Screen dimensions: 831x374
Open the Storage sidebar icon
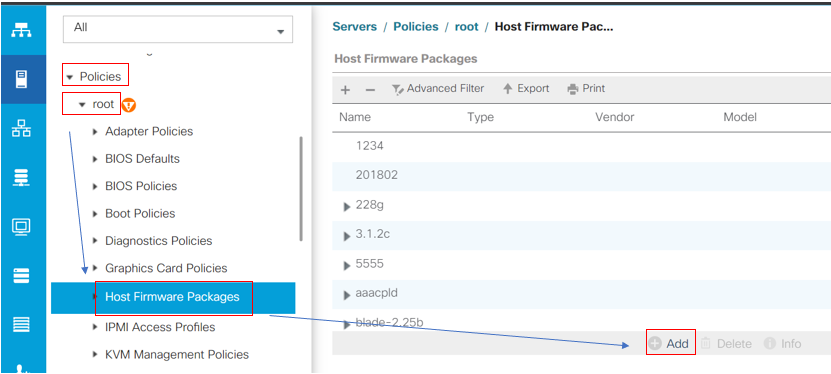coord(21,275)
